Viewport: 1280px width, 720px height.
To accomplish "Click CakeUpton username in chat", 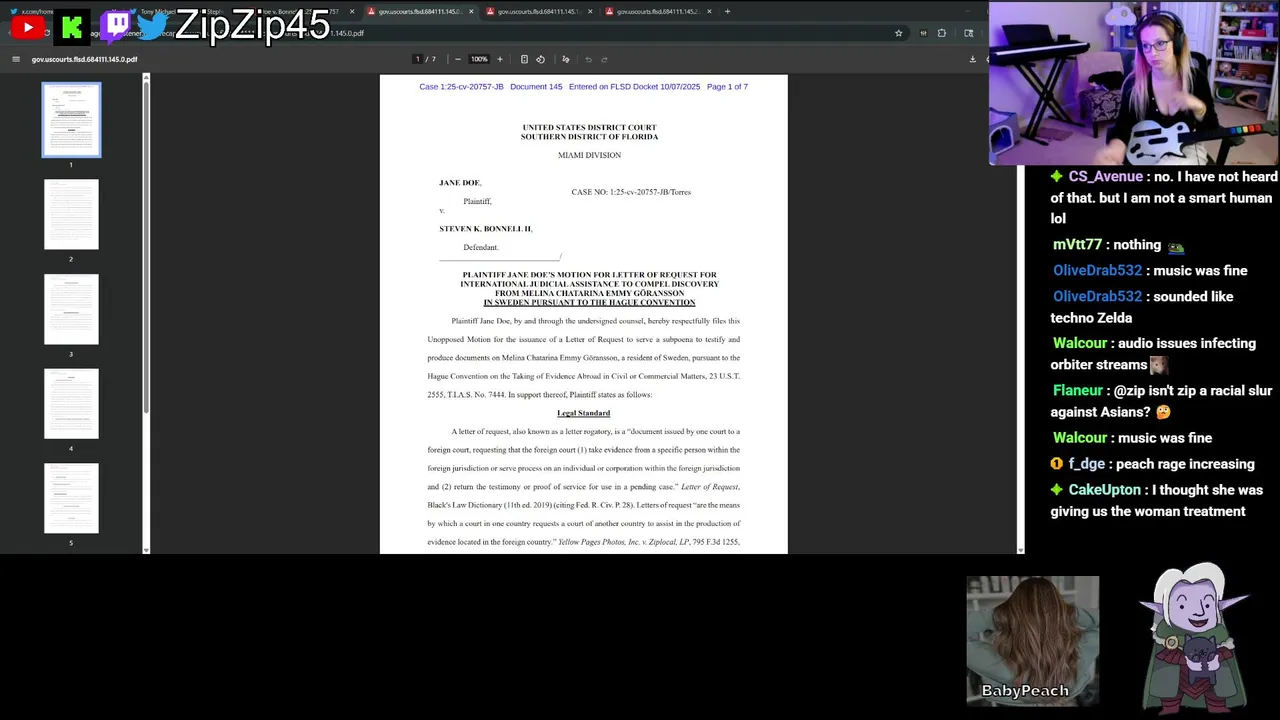I will click(x=1104, y=490).
